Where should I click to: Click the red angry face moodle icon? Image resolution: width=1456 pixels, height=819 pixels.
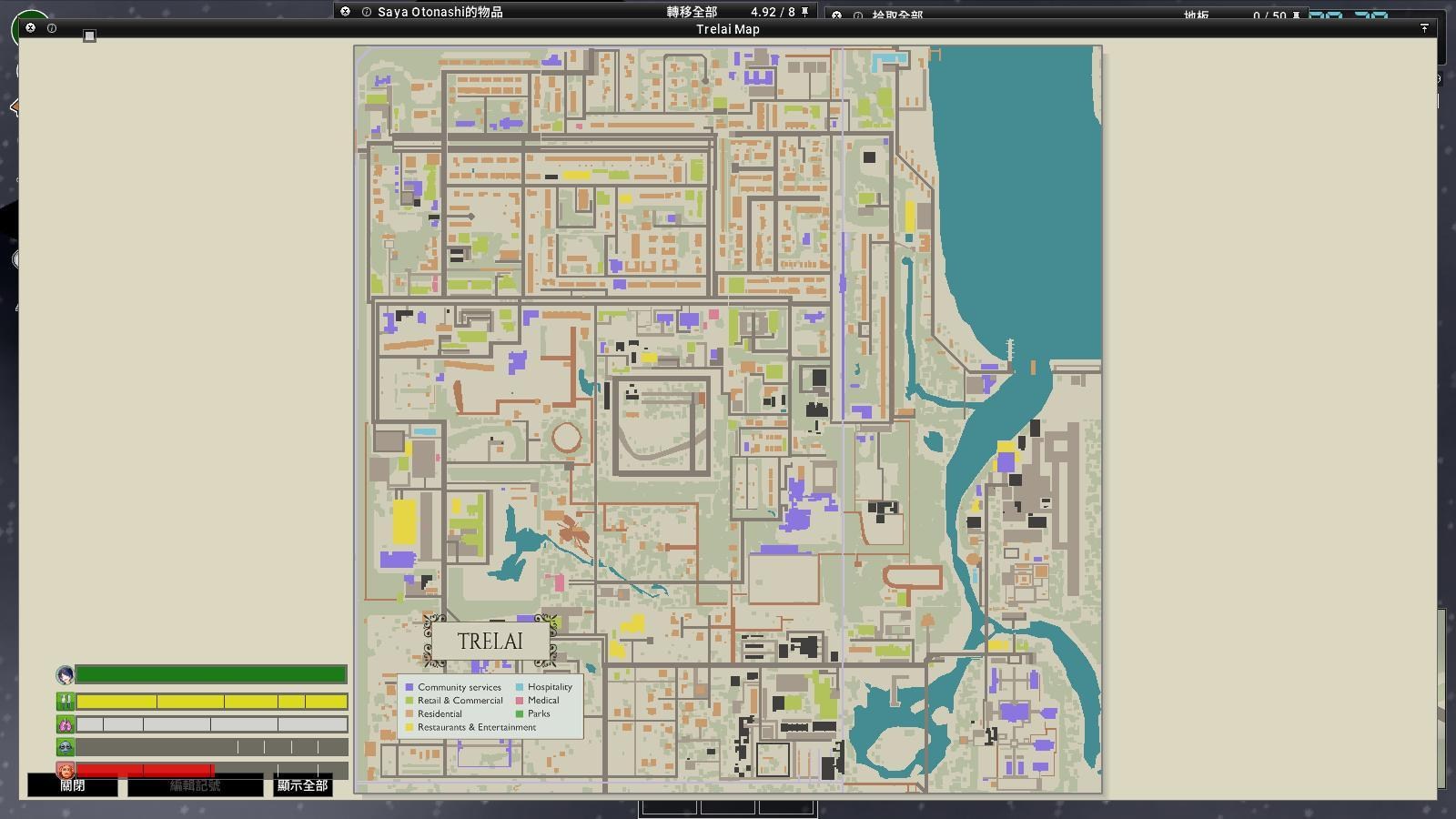(65, 770)
